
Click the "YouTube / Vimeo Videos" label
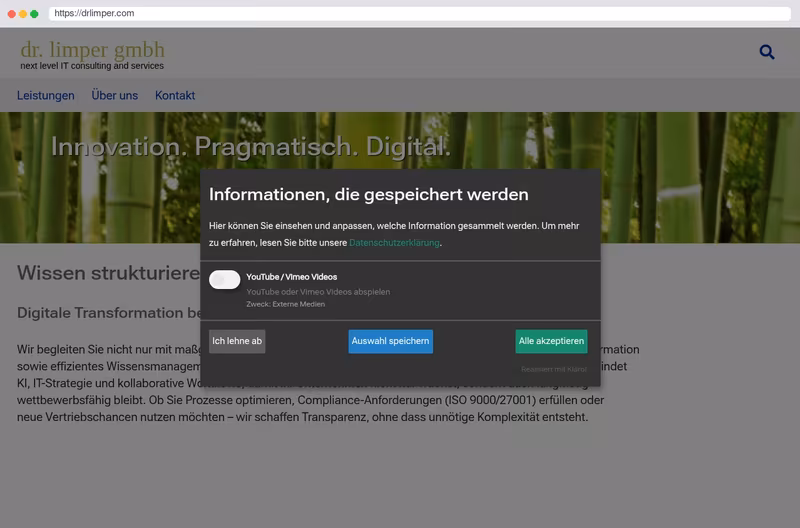(x=292, y=277)
